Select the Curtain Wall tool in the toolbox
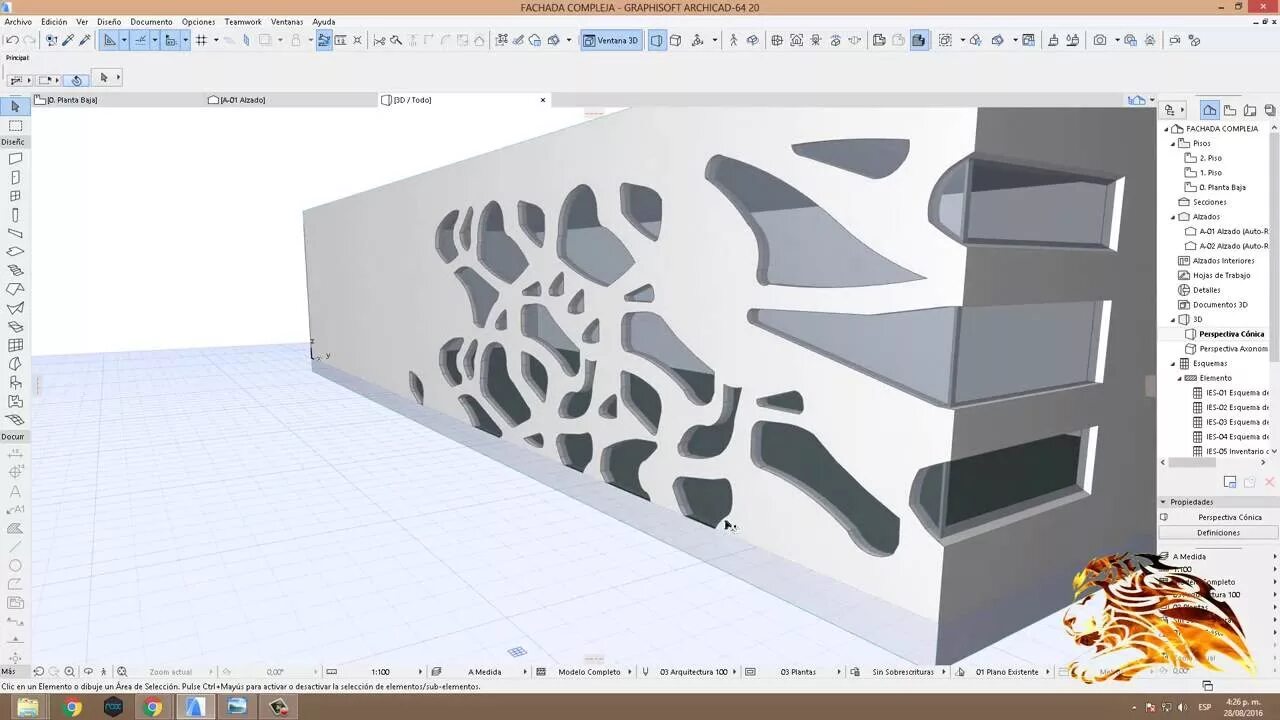This screenshot has height=720, width=1280. pos(15,345)
